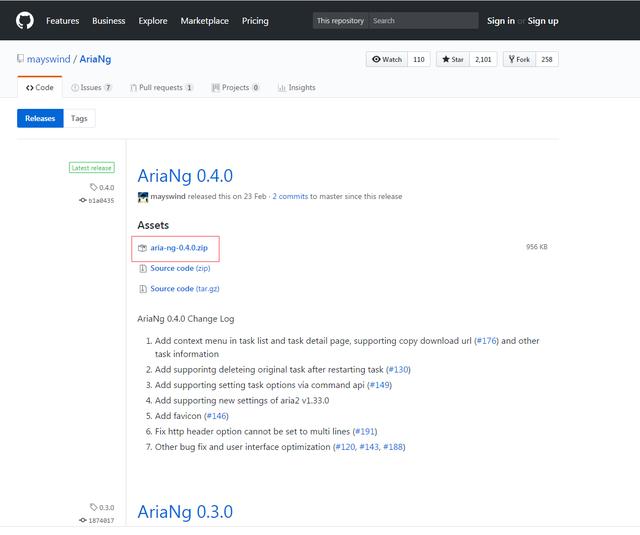Click mayswind's avatar image
640x535 pixels.
point(143,197)
